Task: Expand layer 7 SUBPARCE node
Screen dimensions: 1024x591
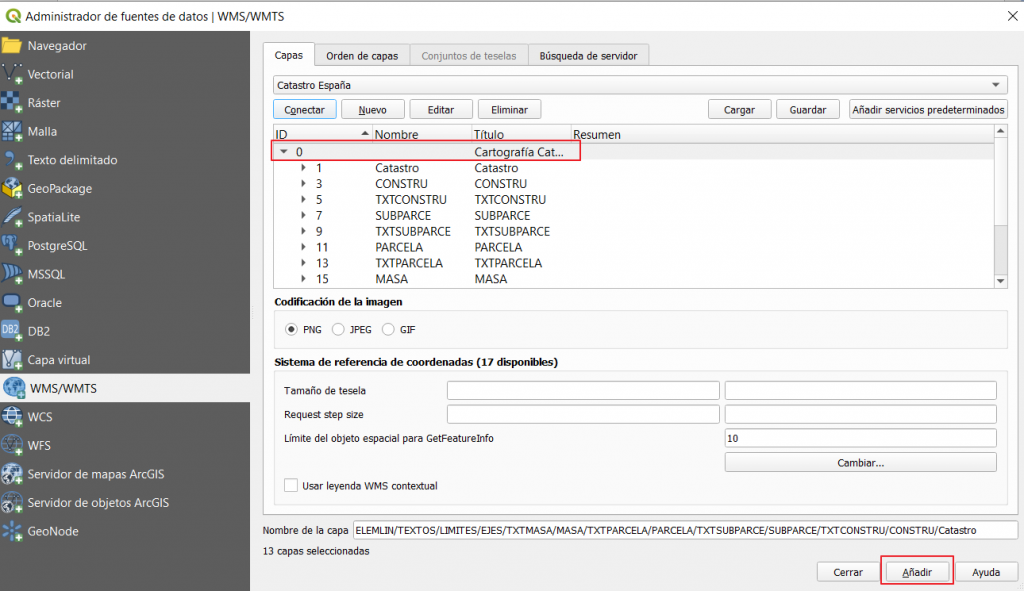Action: point(304,216)
